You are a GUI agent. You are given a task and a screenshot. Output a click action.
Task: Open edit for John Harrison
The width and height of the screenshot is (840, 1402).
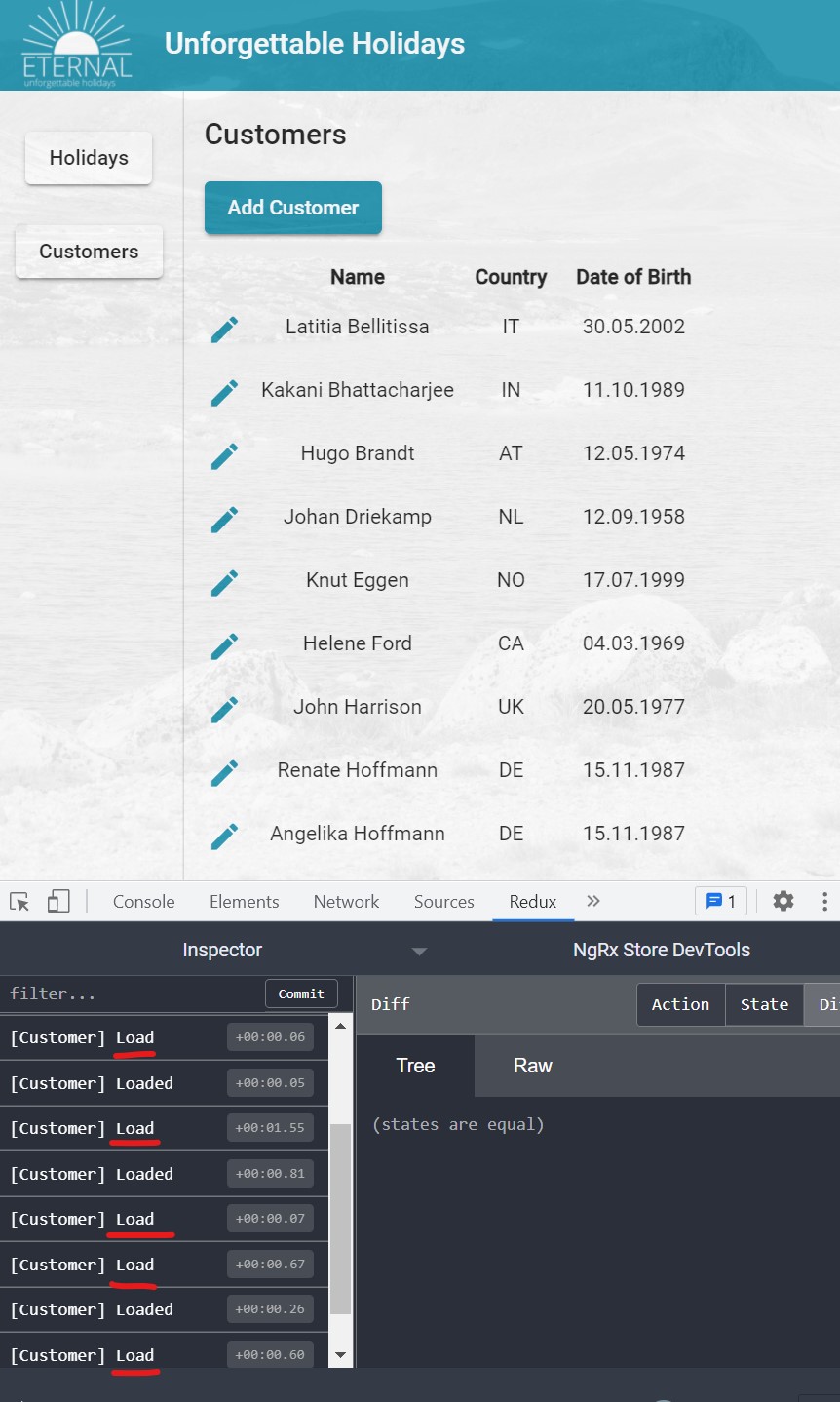point(224,709)
